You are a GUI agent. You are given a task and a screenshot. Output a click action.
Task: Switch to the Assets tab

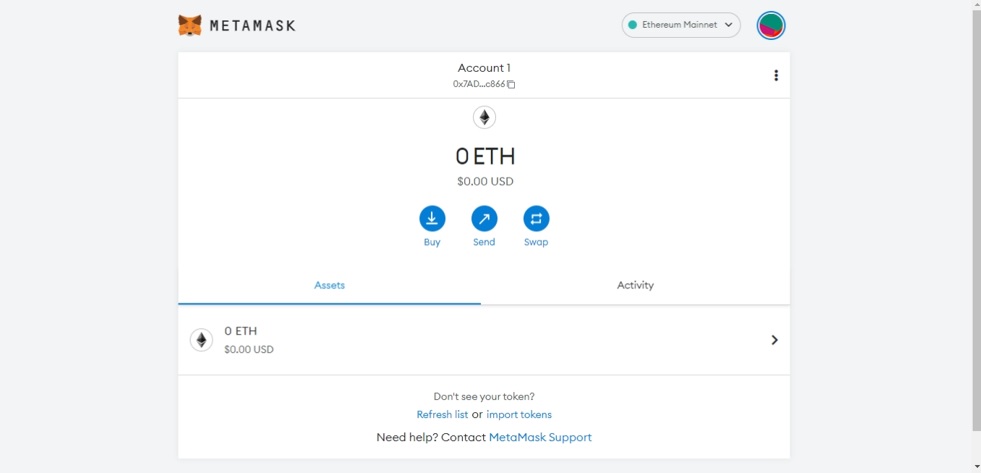click(330, 285)
